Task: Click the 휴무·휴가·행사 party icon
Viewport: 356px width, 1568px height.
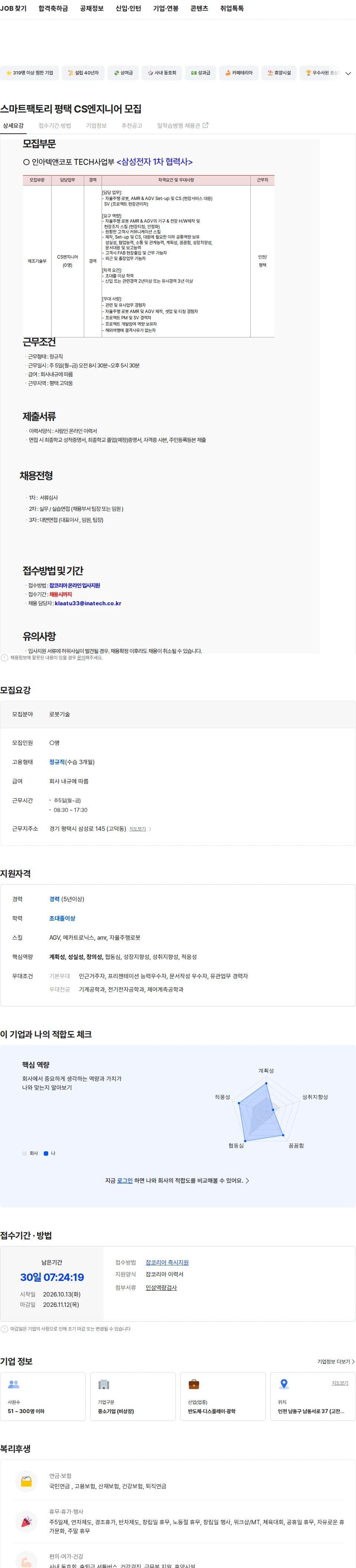Action: click(x=26, y=1521)
